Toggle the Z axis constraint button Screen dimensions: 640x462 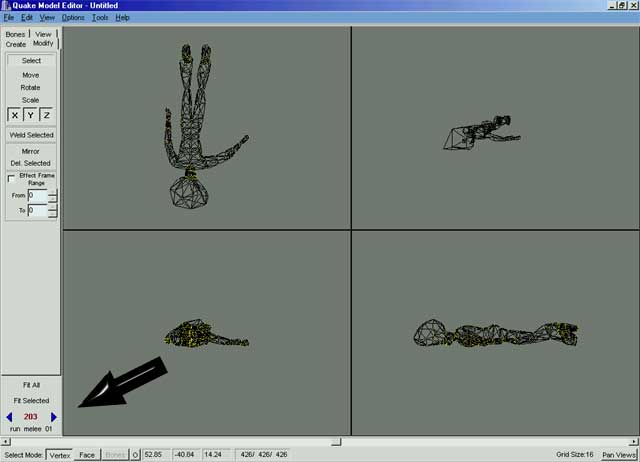coord(46,115)
